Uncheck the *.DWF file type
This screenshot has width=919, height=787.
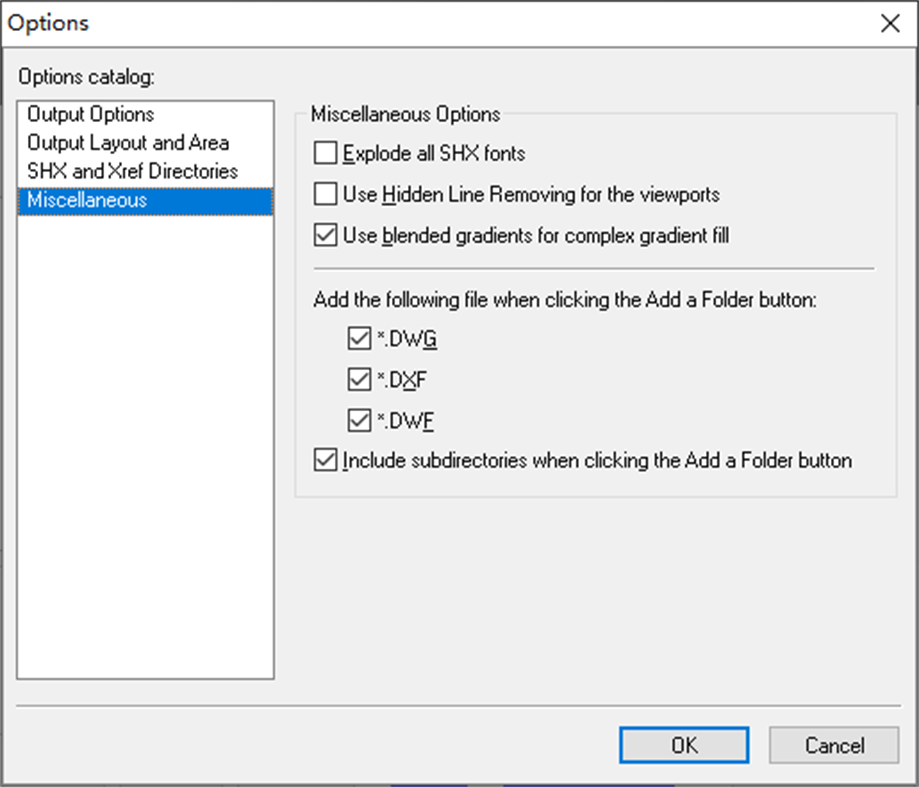click(359, 420)
